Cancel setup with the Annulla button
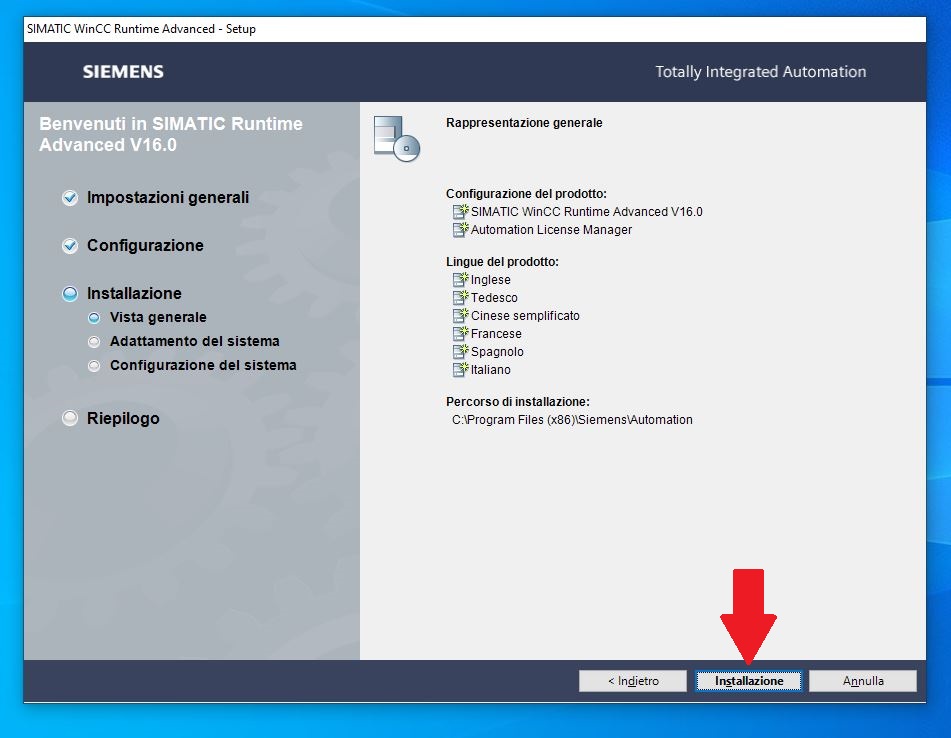Image resolution: width=951 pixels, height=738 pixels. (862, 681)
